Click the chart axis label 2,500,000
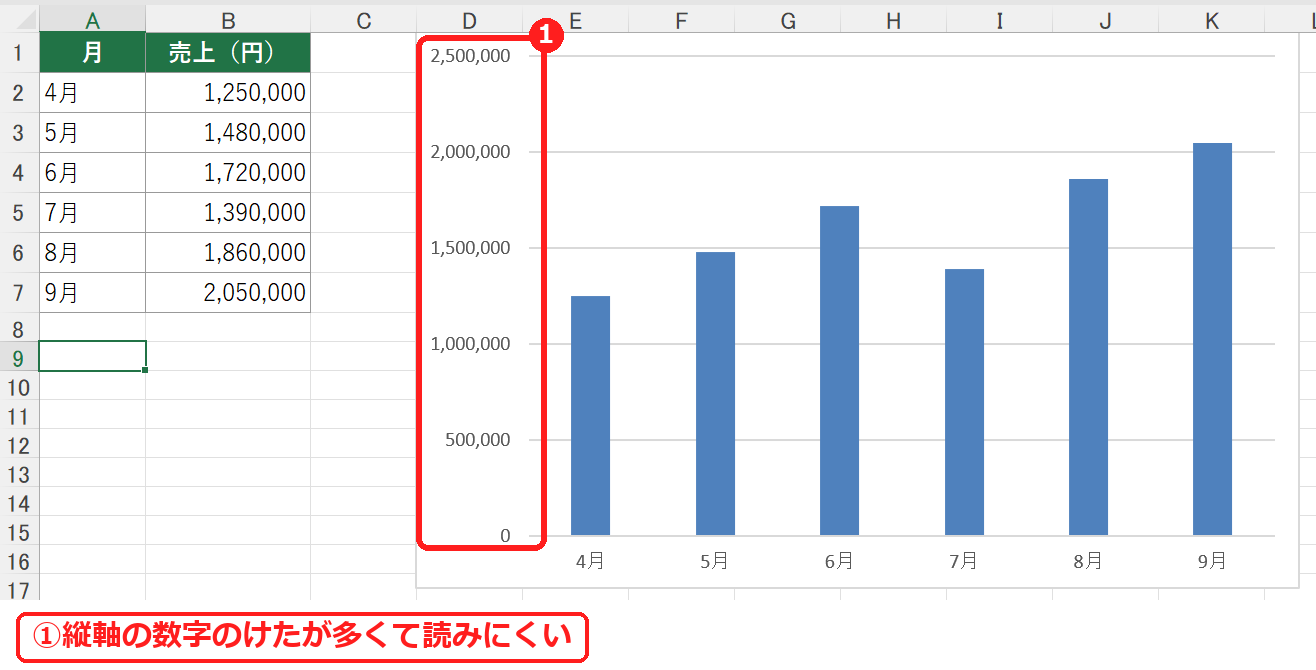The image size is (1316, 670). 470,56
